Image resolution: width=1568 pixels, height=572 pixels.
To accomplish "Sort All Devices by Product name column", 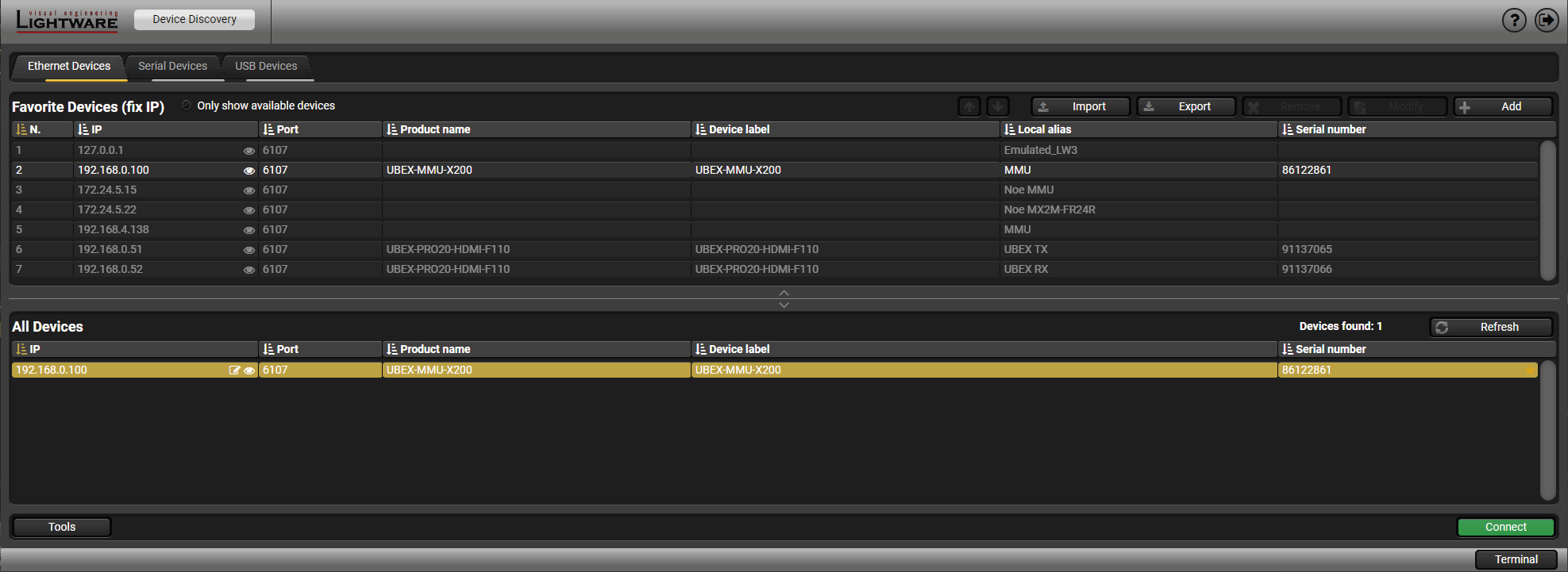I will (537, 349).
